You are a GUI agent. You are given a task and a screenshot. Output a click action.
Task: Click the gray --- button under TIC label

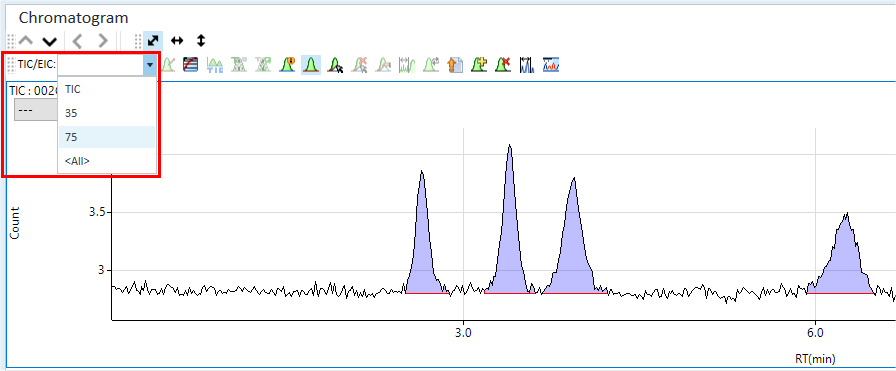(35, 110)
